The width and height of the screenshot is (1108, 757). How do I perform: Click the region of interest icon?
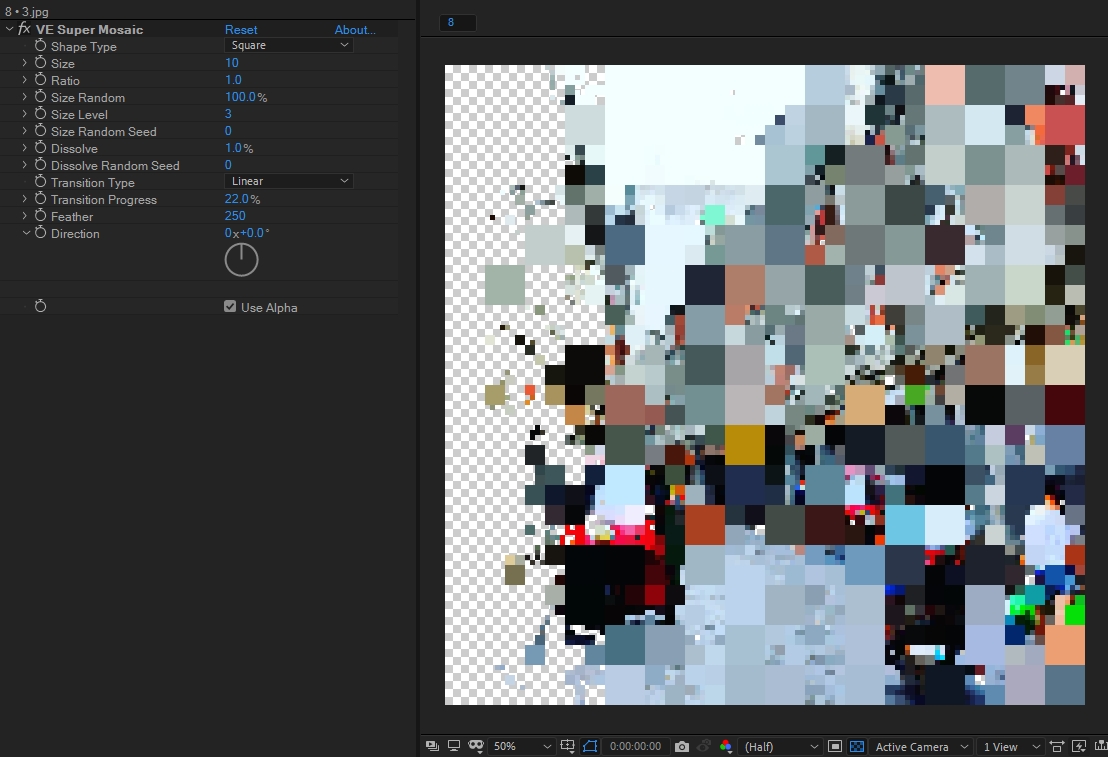point(835,746)
